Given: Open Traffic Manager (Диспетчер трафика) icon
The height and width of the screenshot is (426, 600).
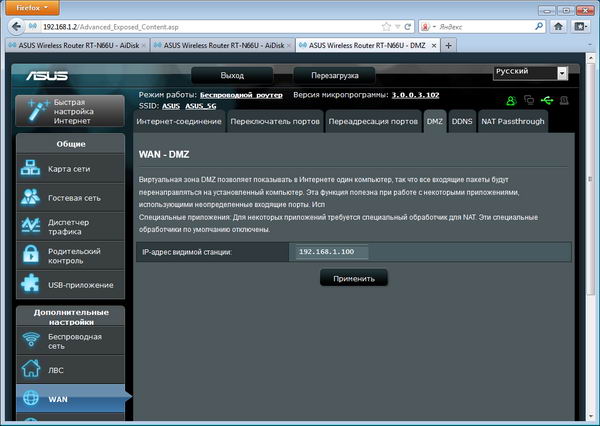Looking at the screenshot, I should (30, 226).
